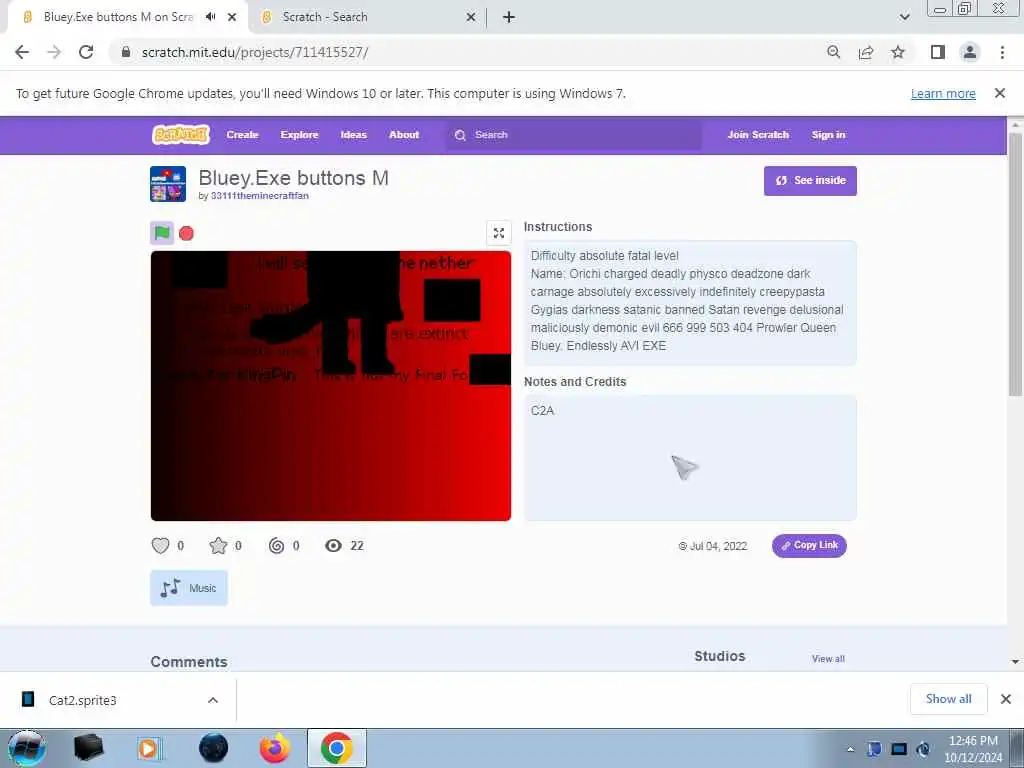Click the volume icon in system tray
The width and height of the screenshot is (1024, 768).
pyautogui.click(x=923, y=749)
